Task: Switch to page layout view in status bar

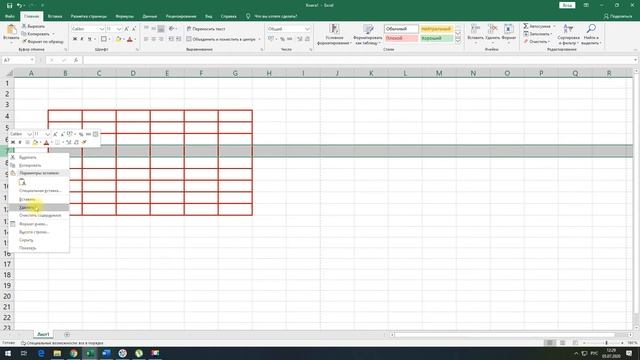Action: pyautogui.click(x=562, y=343)
